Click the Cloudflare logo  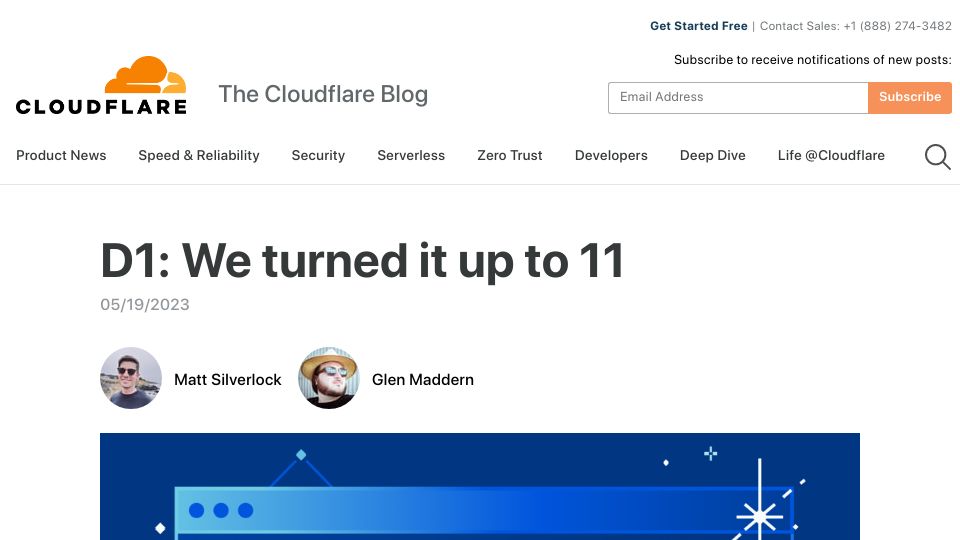pos(101,85)
